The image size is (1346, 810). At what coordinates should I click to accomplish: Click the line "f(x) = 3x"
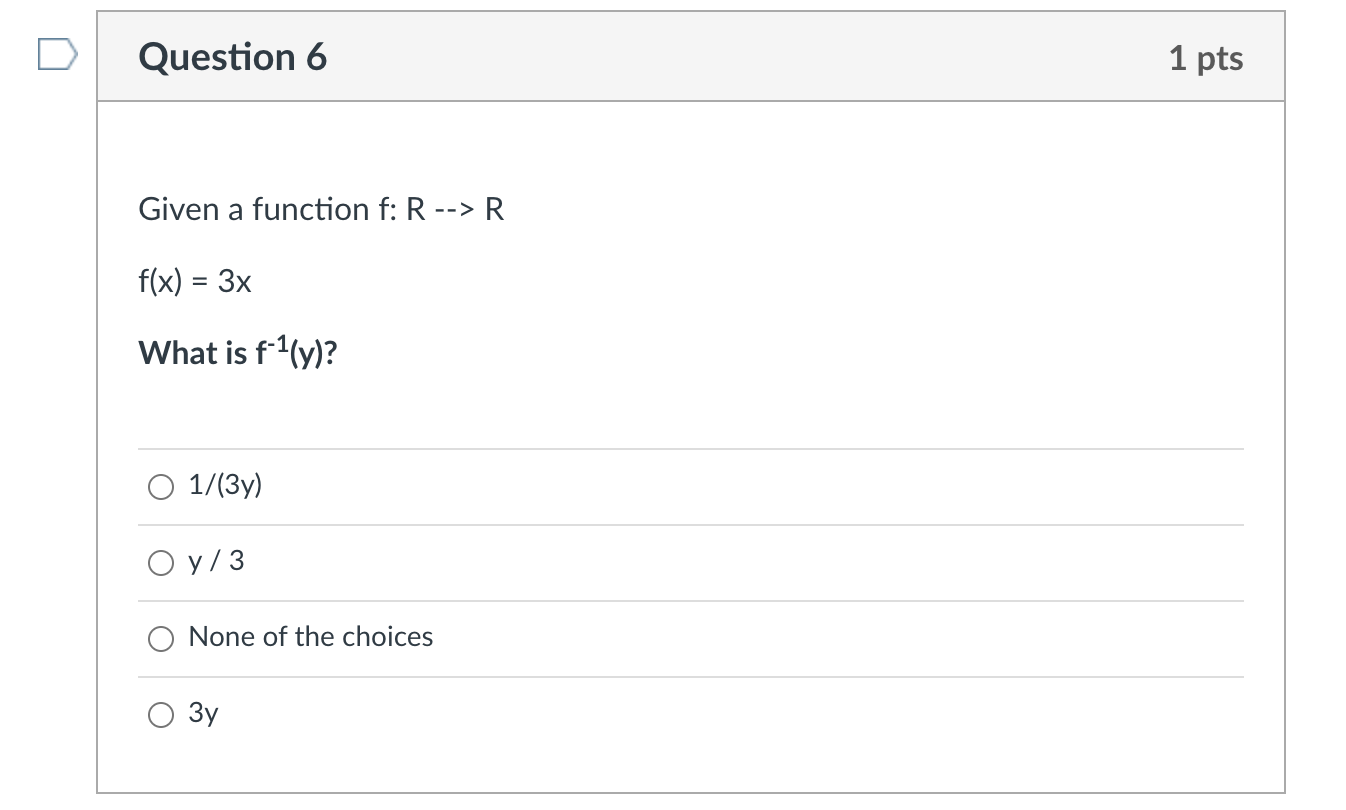[x=195, y=281]
